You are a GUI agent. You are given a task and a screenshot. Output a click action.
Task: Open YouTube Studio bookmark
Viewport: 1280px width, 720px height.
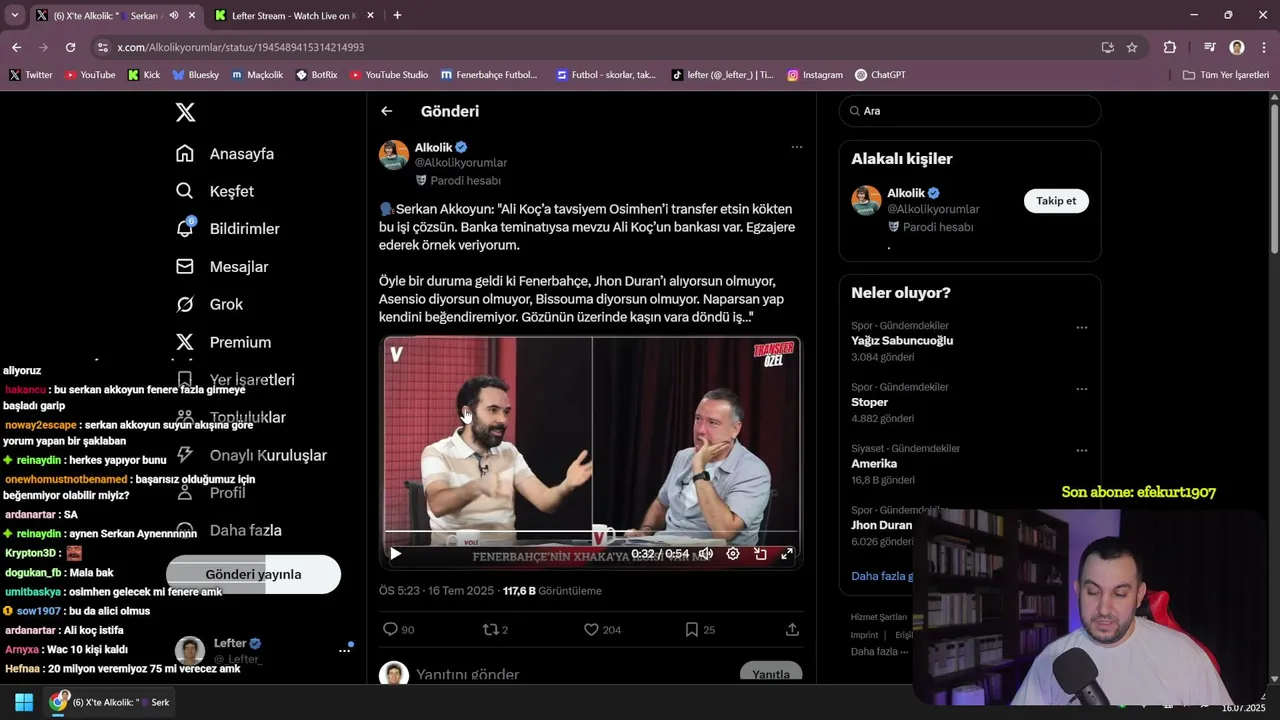(389, 75)
